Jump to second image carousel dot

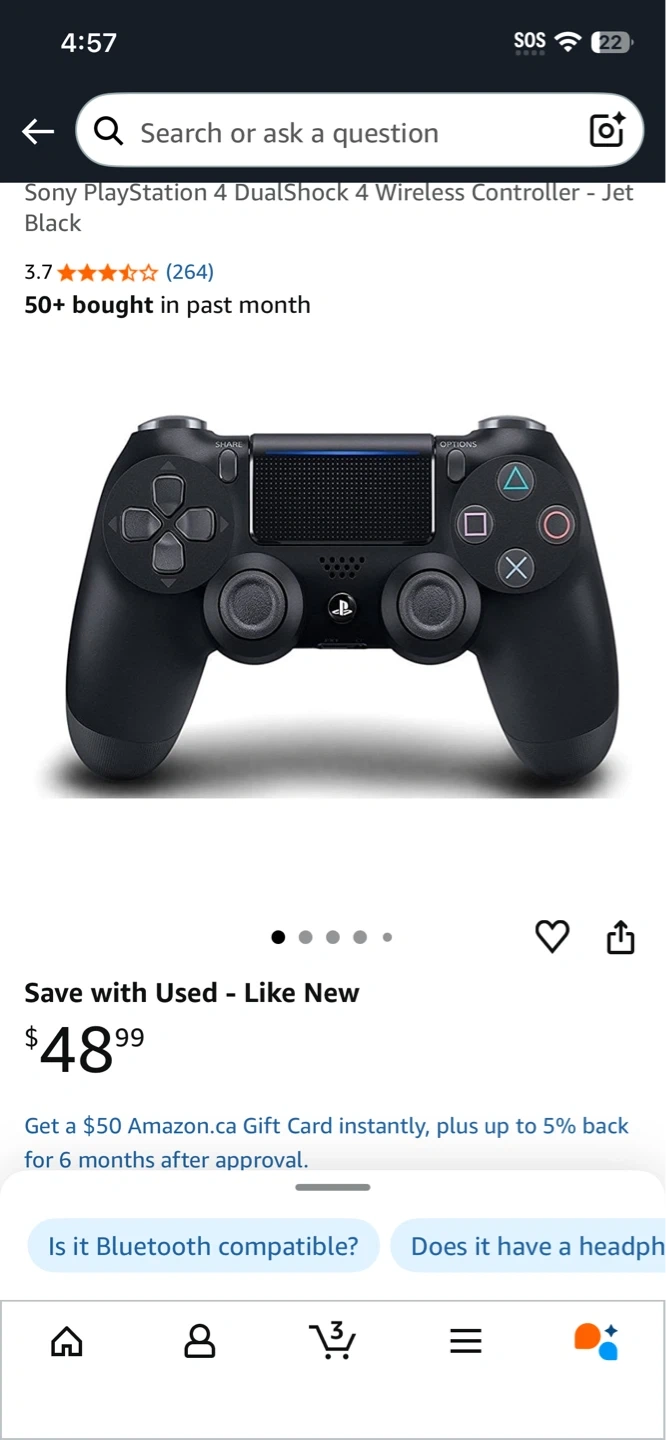pos(306,937)
